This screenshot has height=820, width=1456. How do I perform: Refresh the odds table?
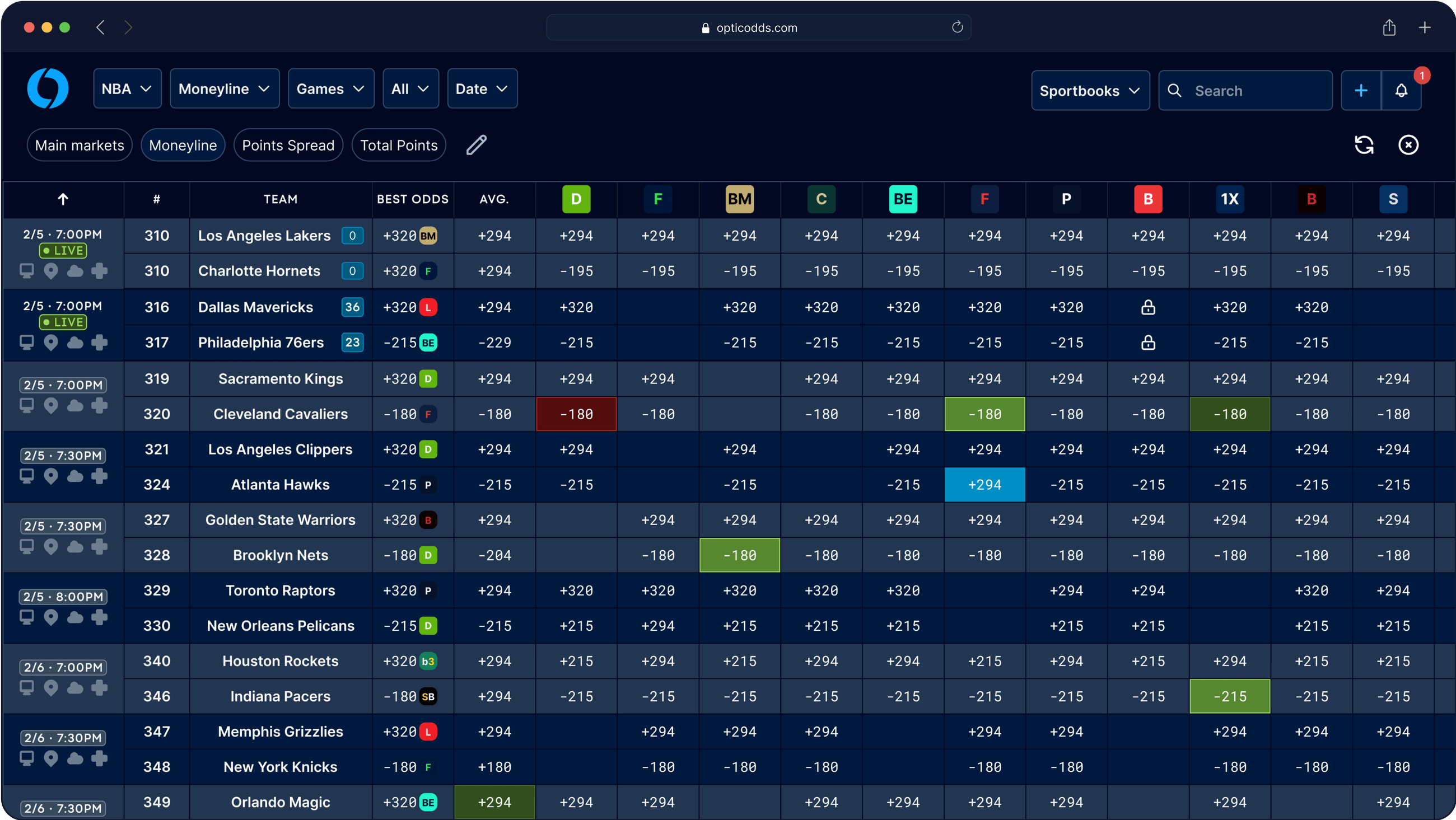(x=1364, y=144)
